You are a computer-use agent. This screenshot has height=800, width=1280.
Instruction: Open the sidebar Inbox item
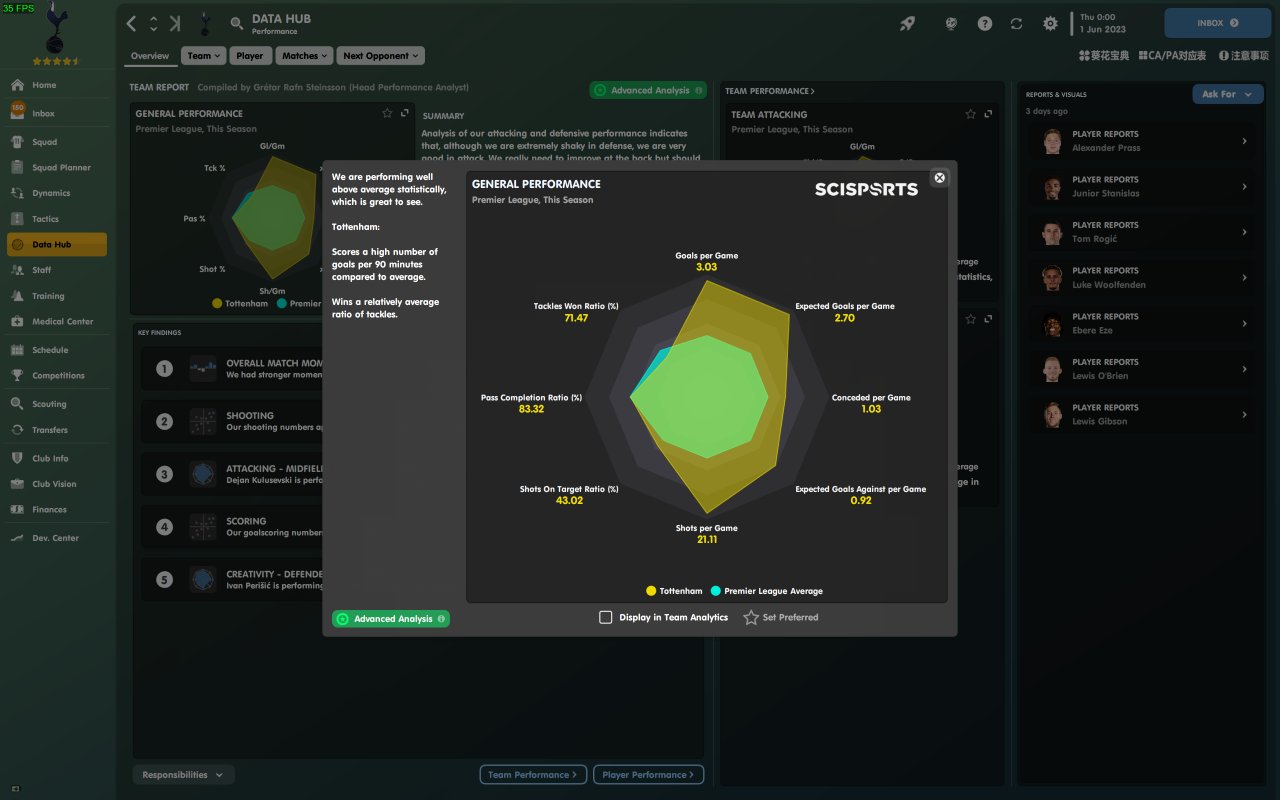pos(57,113)
